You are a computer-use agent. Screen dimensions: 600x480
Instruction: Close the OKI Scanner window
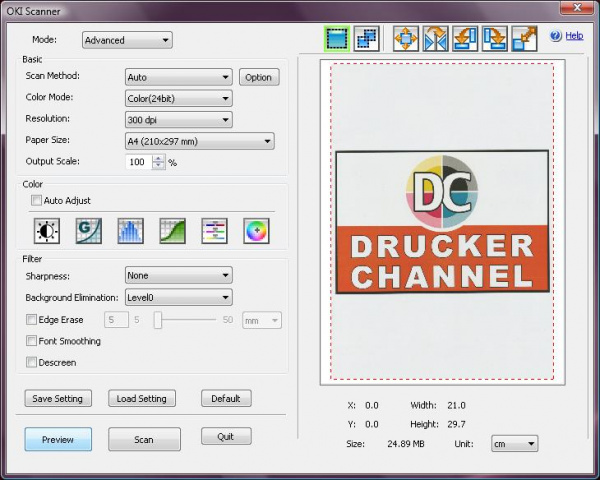(577, 7)
